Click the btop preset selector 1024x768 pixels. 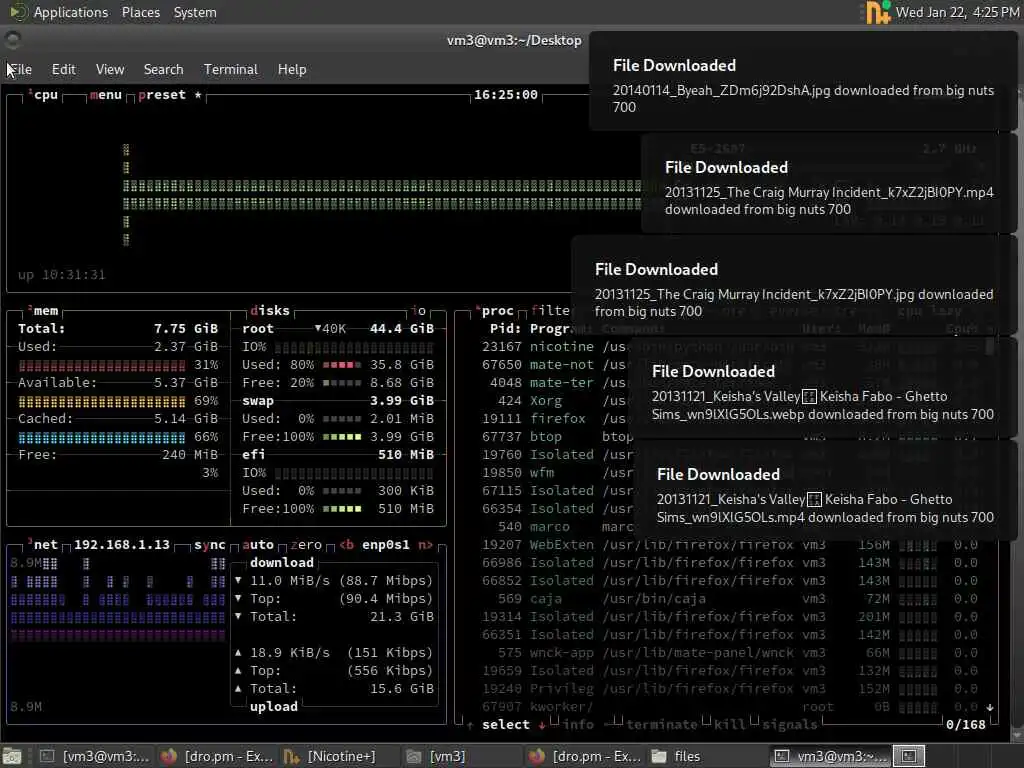[x=170, y=95]
